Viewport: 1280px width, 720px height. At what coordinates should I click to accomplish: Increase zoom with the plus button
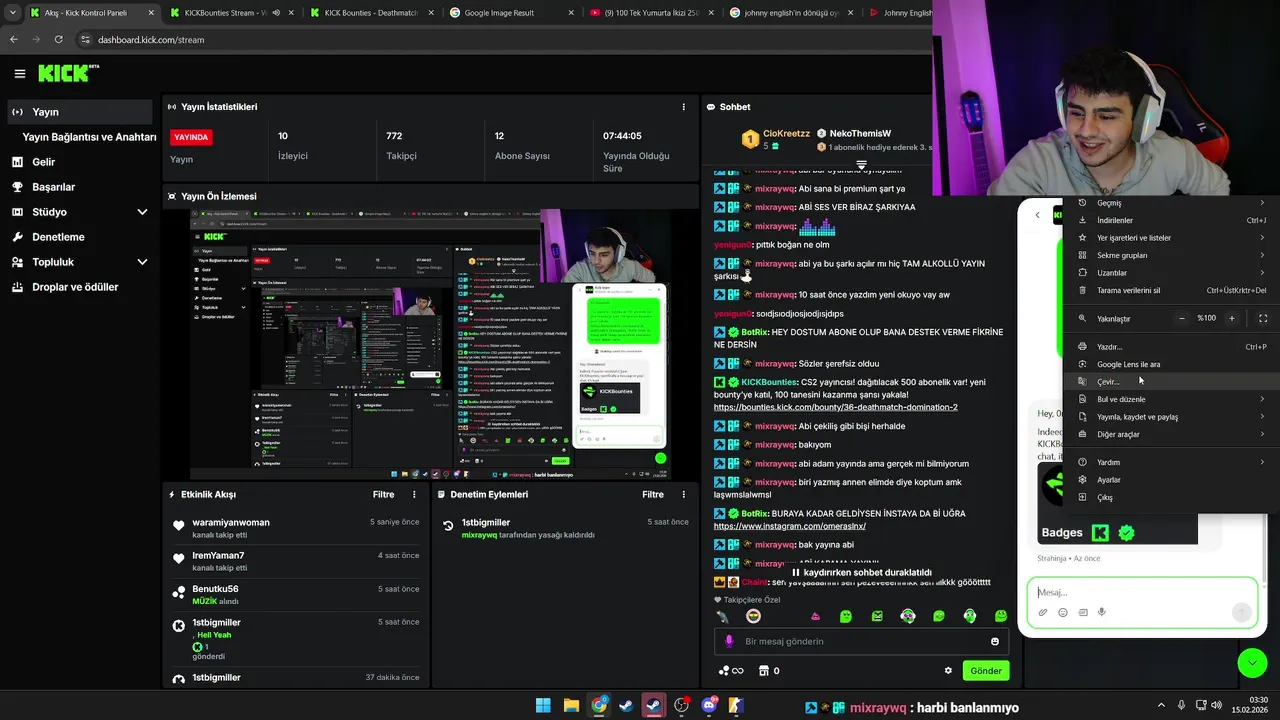click(1231, 318)
